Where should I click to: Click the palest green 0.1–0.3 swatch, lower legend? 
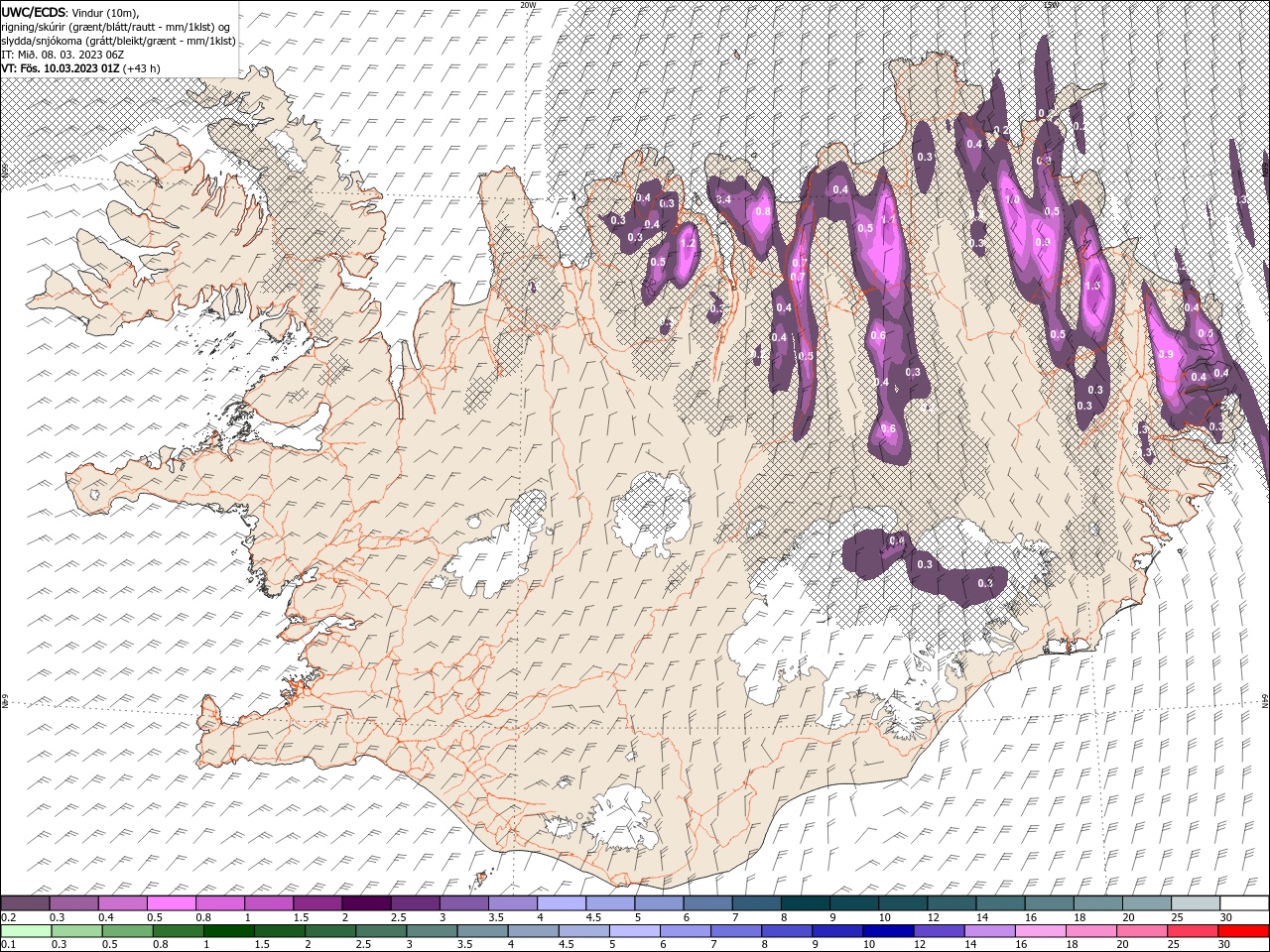point(25,931)
